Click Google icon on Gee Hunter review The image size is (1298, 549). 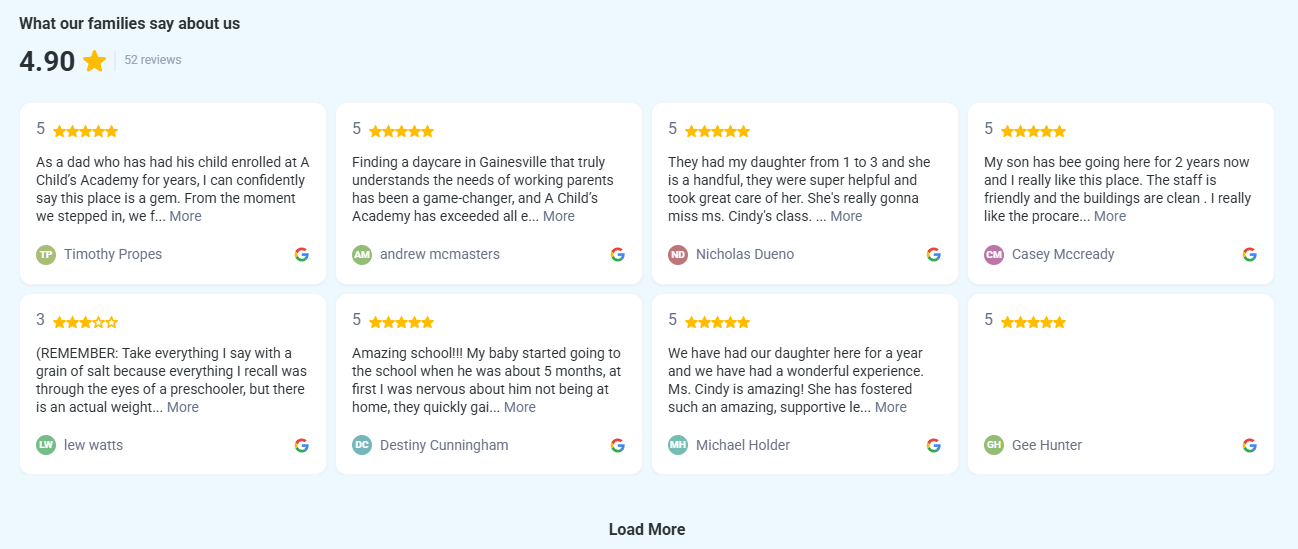point(1250,445)
